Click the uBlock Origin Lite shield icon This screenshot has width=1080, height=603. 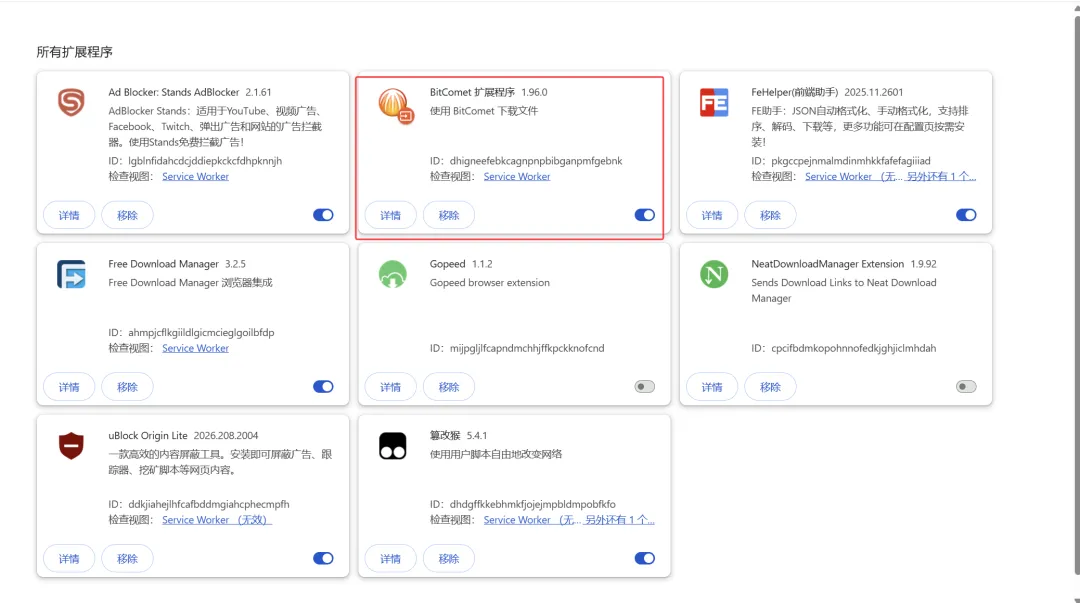pos(71,446)
